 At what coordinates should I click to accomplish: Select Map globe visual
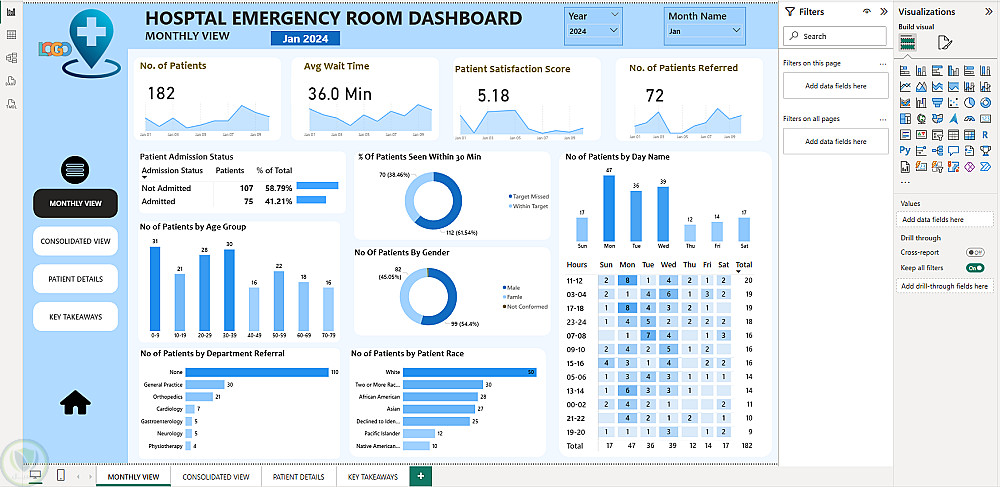click(x=921, y=119)
